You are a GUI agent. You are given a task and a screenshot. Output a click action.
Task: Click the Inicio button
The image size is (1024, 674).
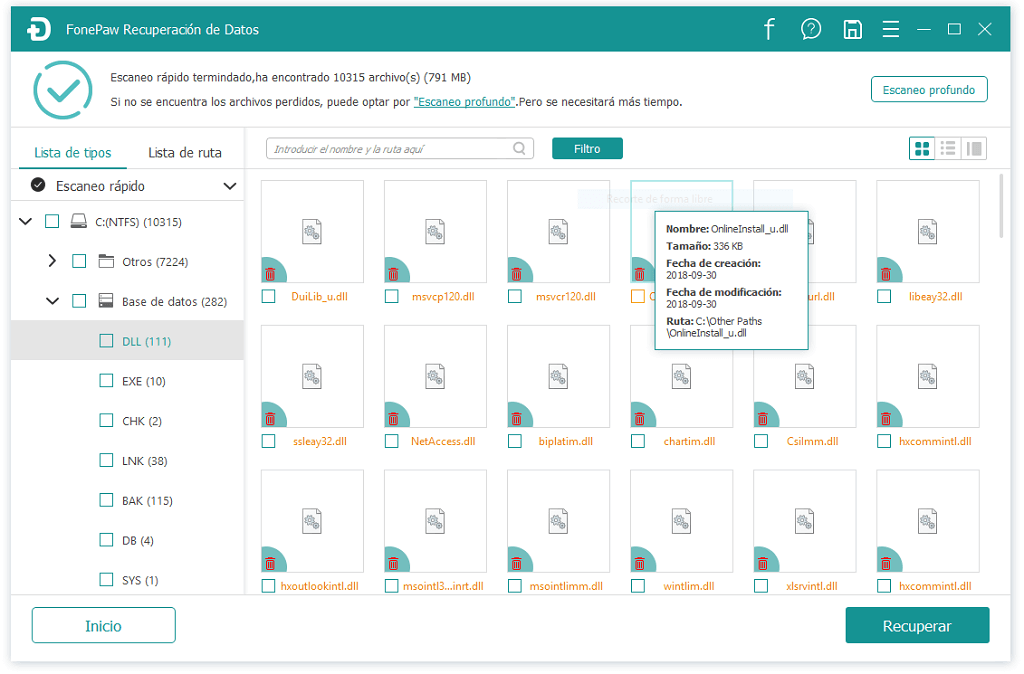click(x=103, y=626)
